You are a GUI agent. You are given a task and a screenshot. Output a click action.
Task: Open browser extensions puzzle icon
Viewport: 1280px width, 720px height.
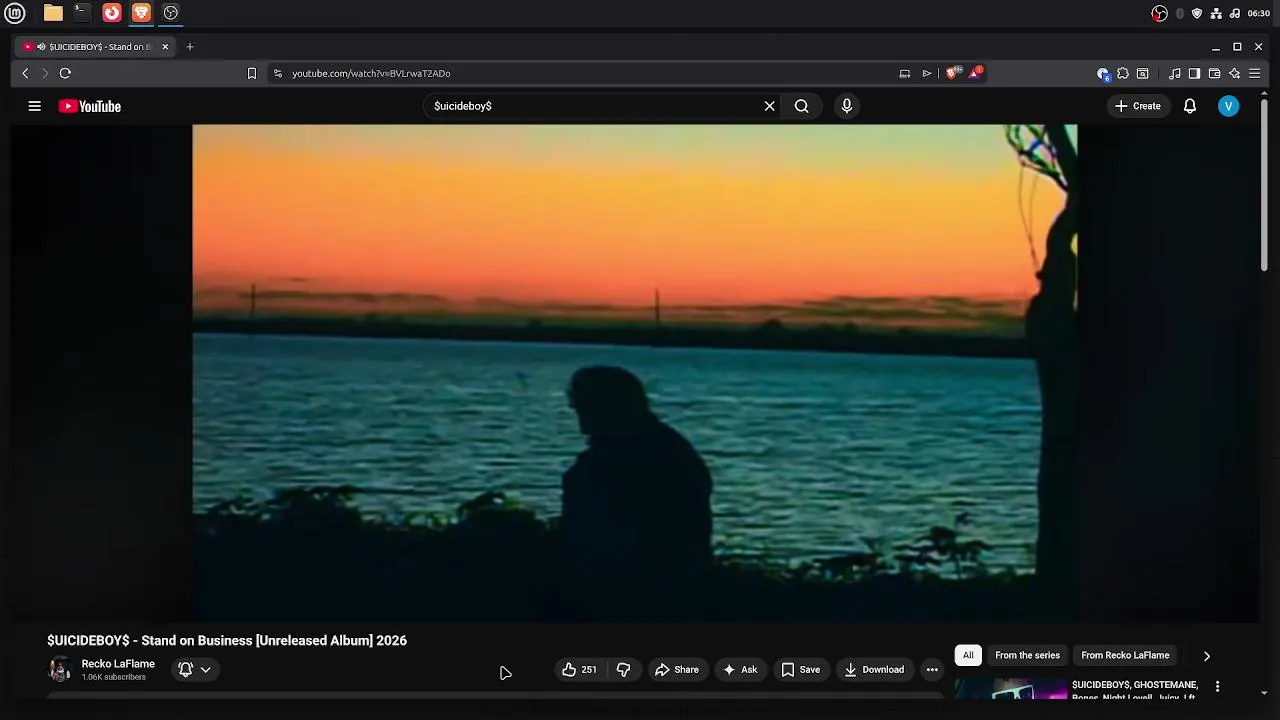1123,73
